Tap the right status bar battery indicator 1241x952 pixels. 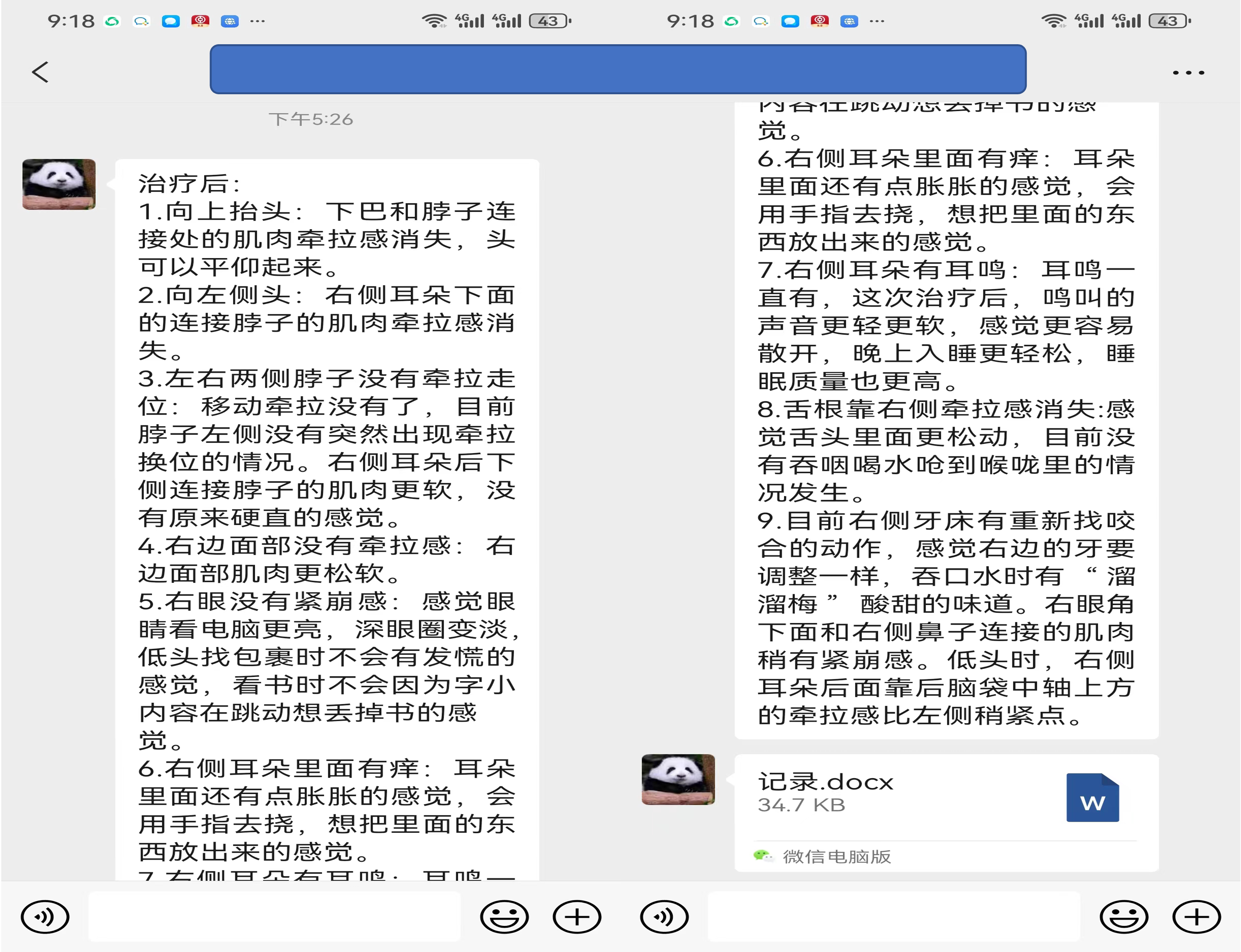(x=1168, y=22)
